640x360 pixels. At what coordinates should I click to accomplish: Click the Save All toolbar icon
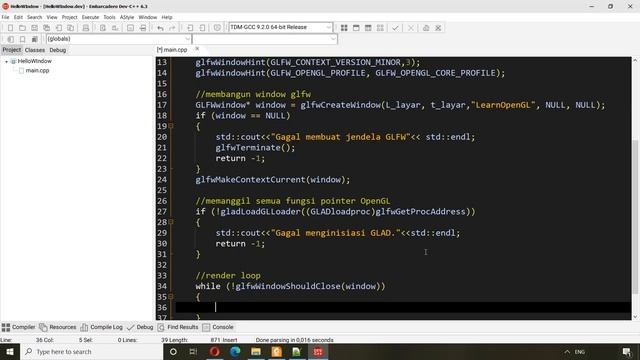pos(47,28)
